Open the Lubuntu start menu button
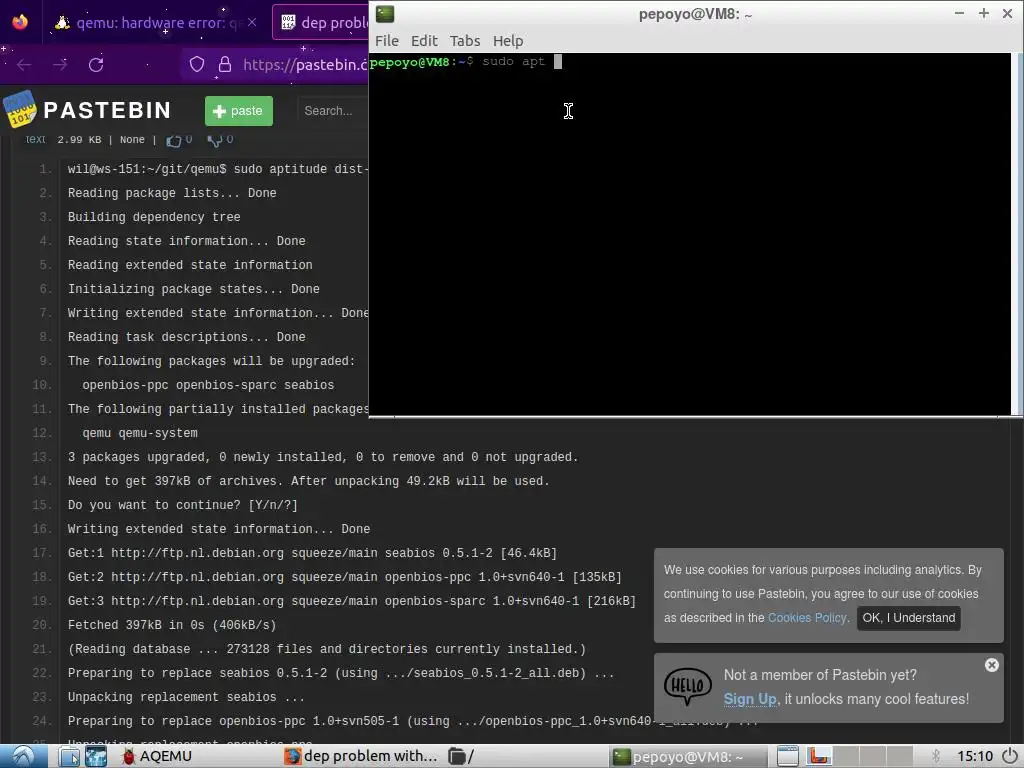This screenshot has width=1024, height=768. coord(24,756)
